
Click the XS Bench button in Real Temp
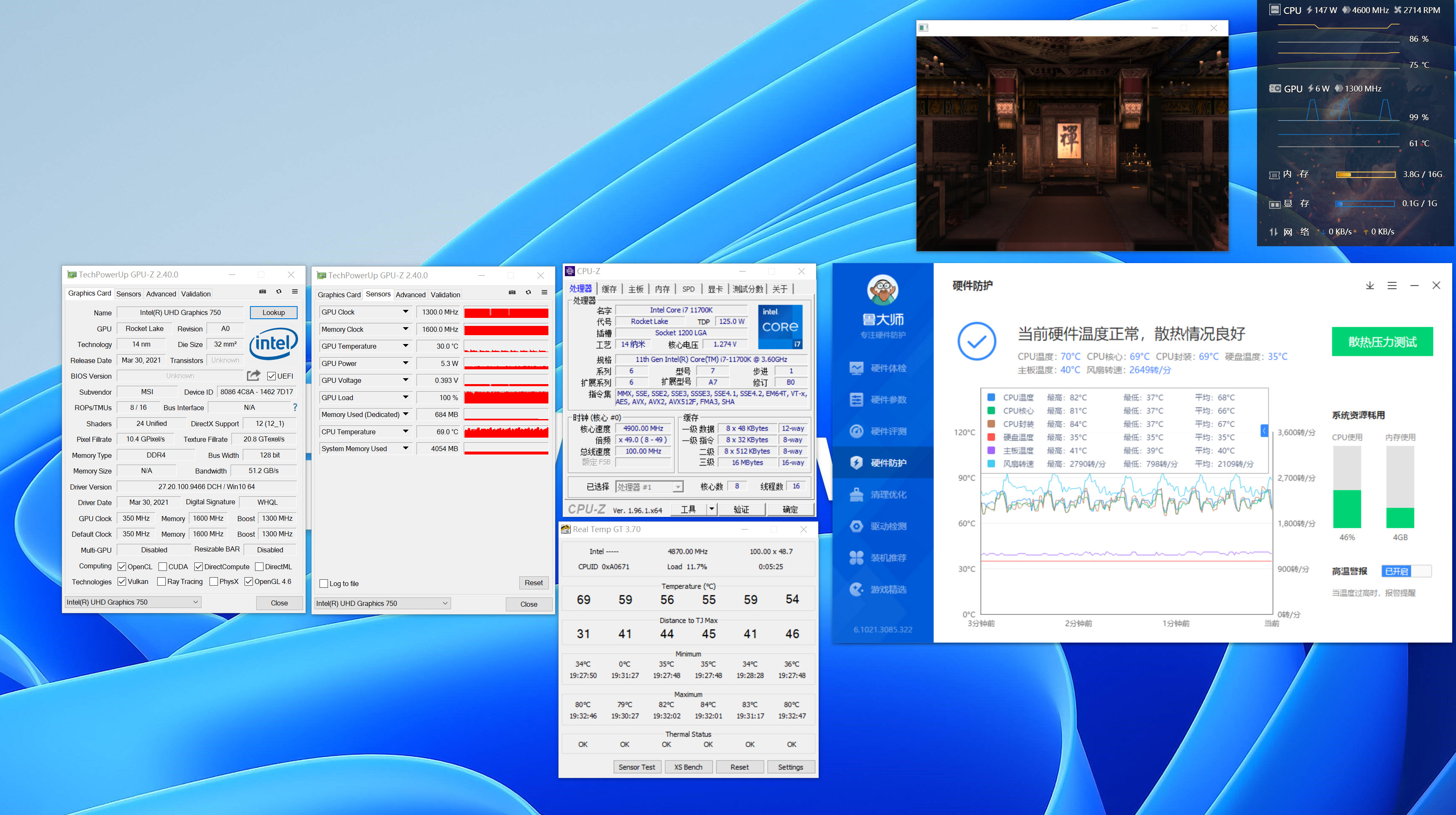point(688,767)
